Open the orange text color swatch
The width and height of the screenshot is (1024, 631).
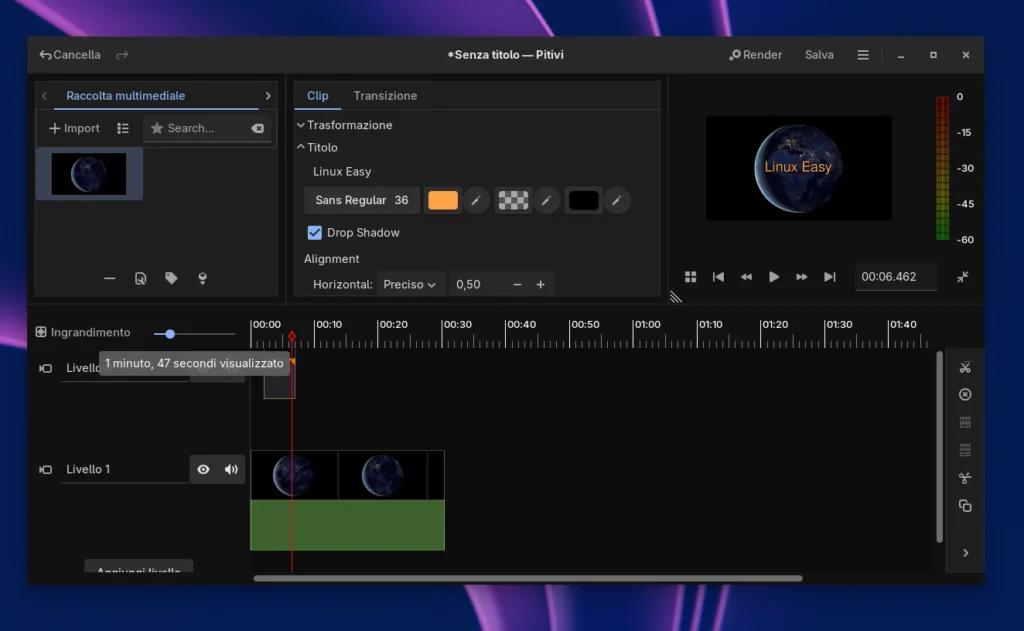[x=443, y=201]
